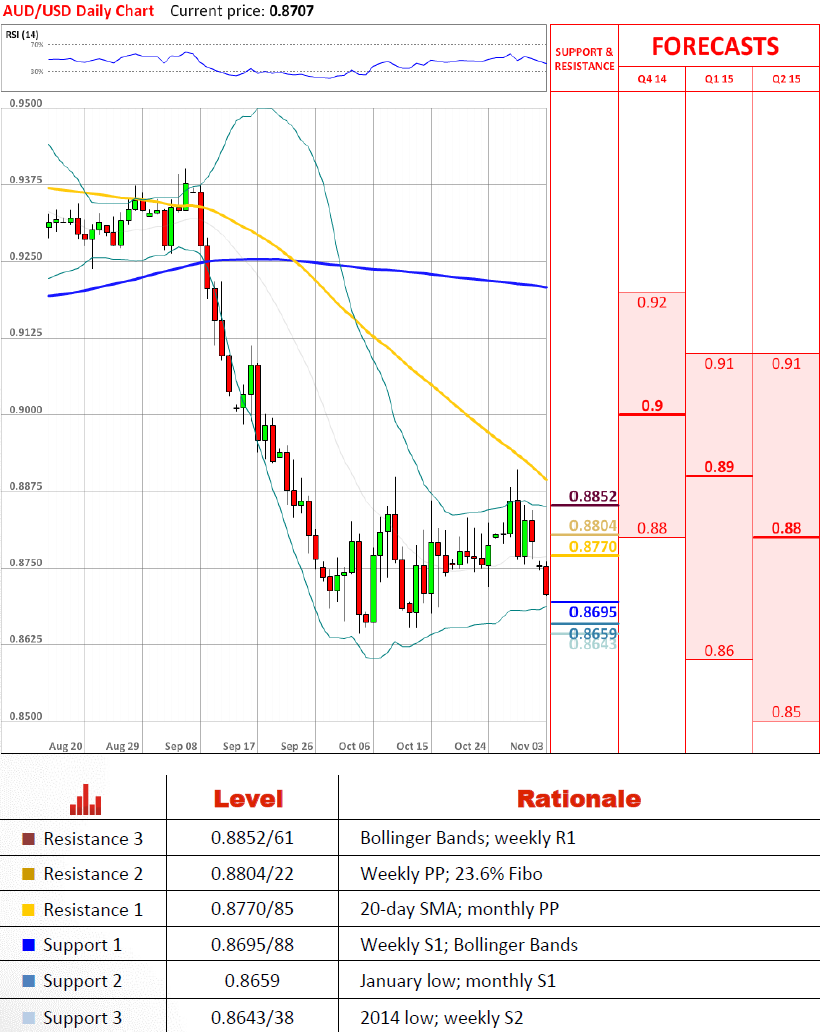820x1032 pixels.
Task: Click the 0.8659 cell in Support 2 row
Action: coord(252,981)
